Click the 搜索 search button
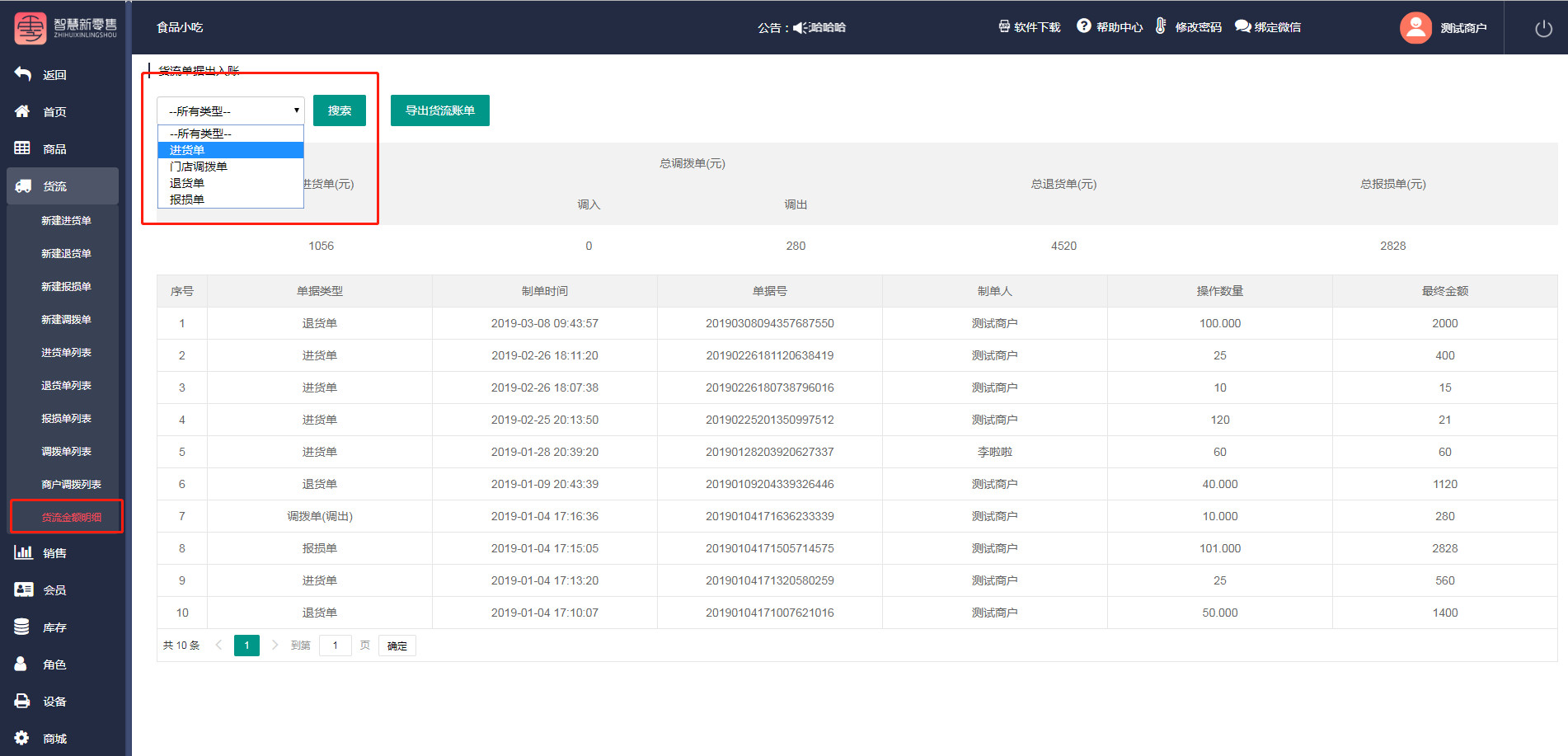Screen dimensions: 1568x756 (x=340, y=110)
